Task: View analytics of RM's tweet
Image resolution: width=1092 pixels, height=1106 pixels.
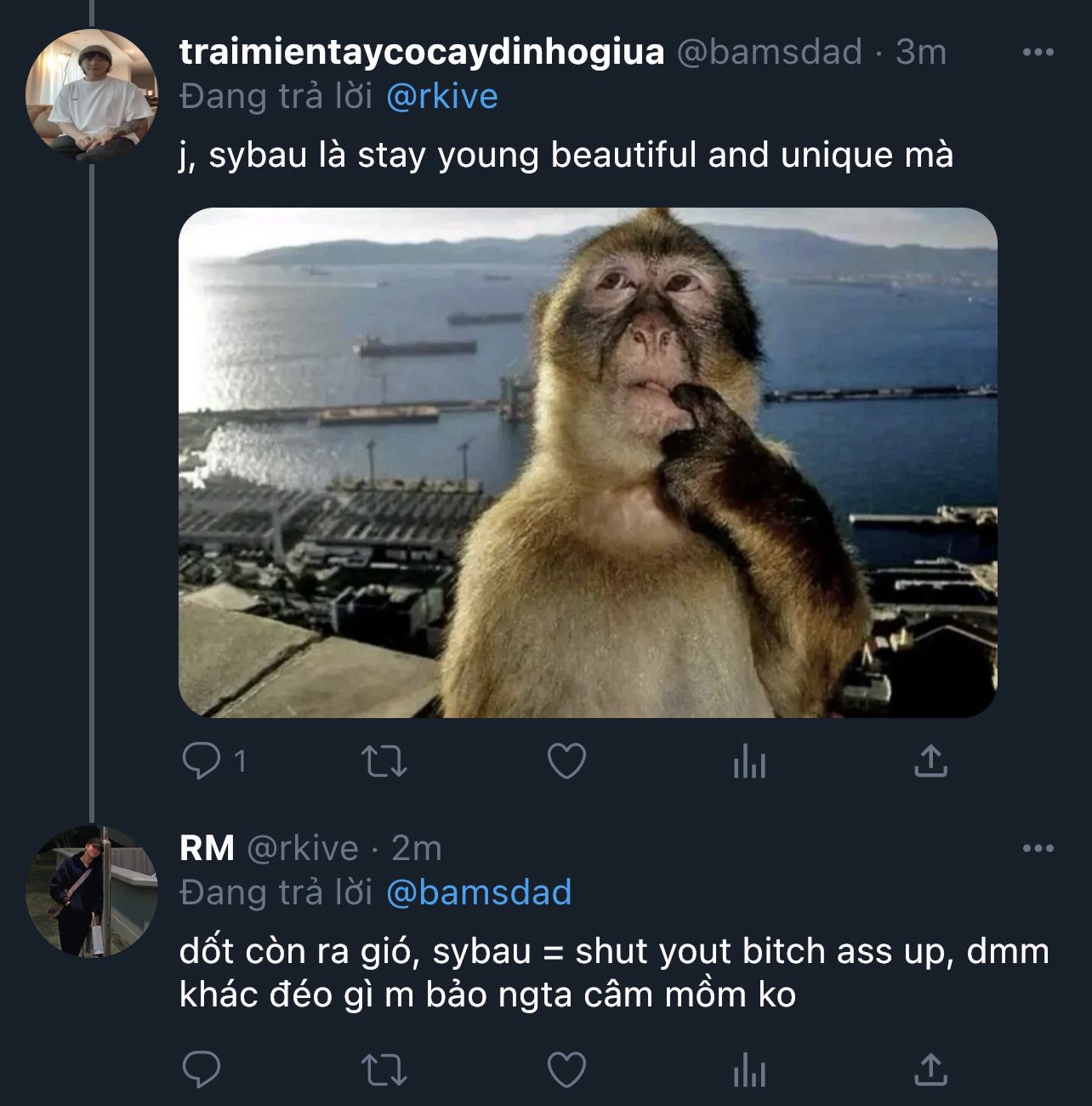Action: [x=749, y=1070]
